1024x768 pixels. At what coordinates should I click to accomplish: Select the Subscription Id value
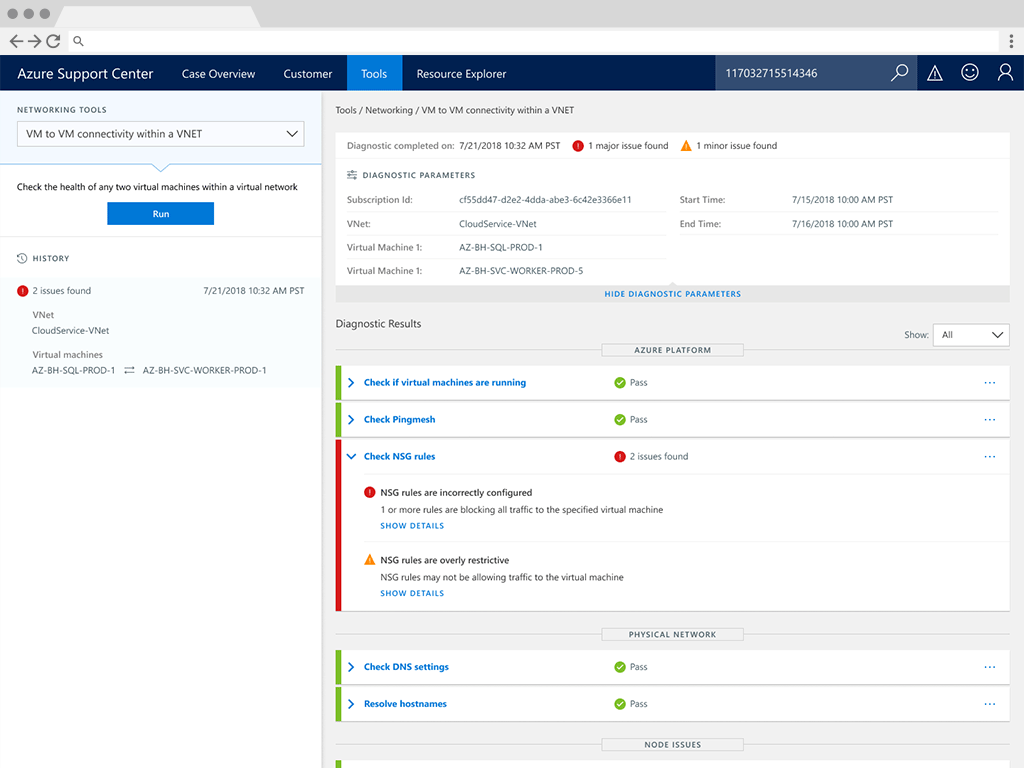[545, 200]
